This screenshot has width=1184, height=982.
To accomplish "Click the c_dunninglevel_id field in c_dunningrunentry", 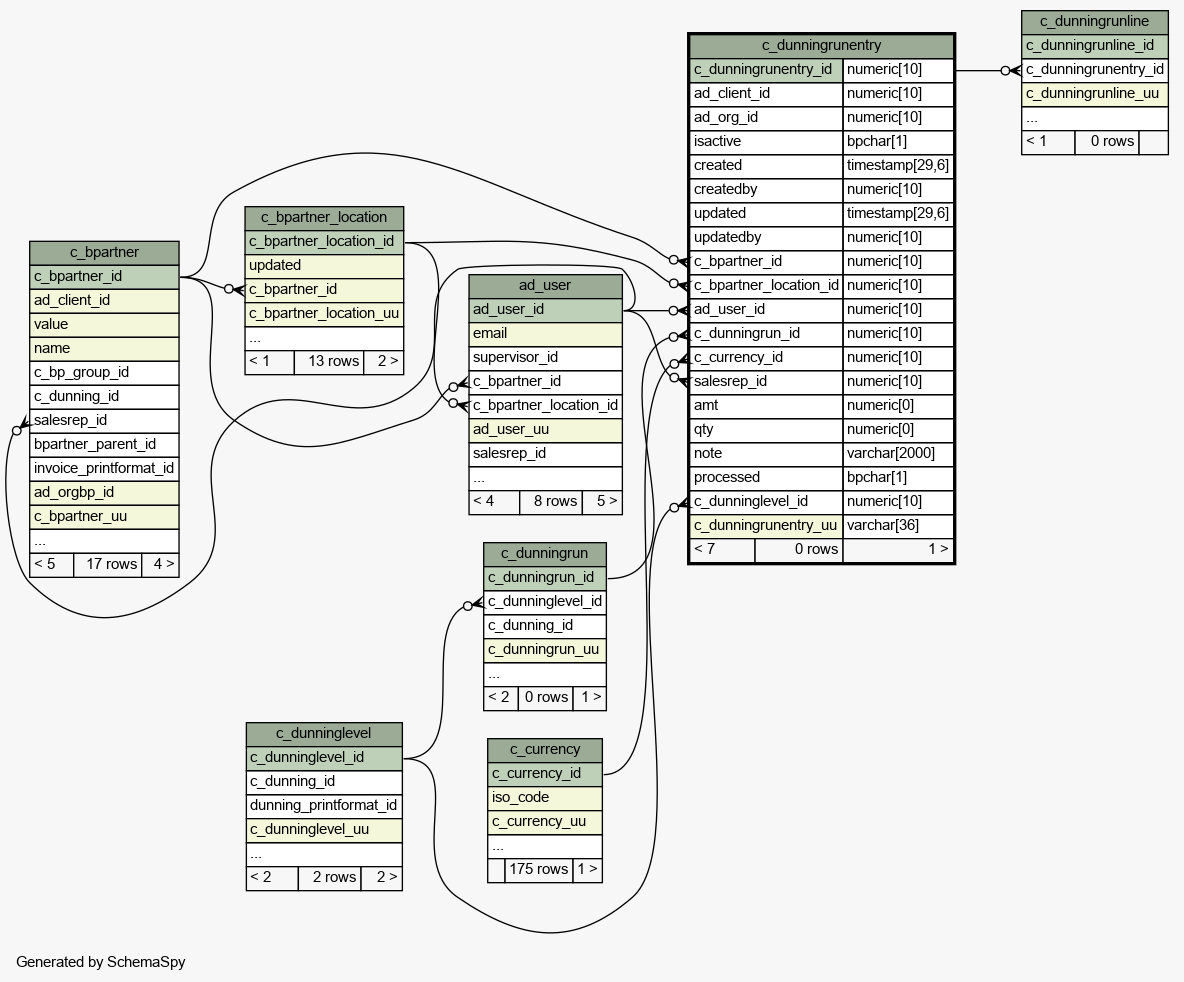I will (x=765, y=501).
